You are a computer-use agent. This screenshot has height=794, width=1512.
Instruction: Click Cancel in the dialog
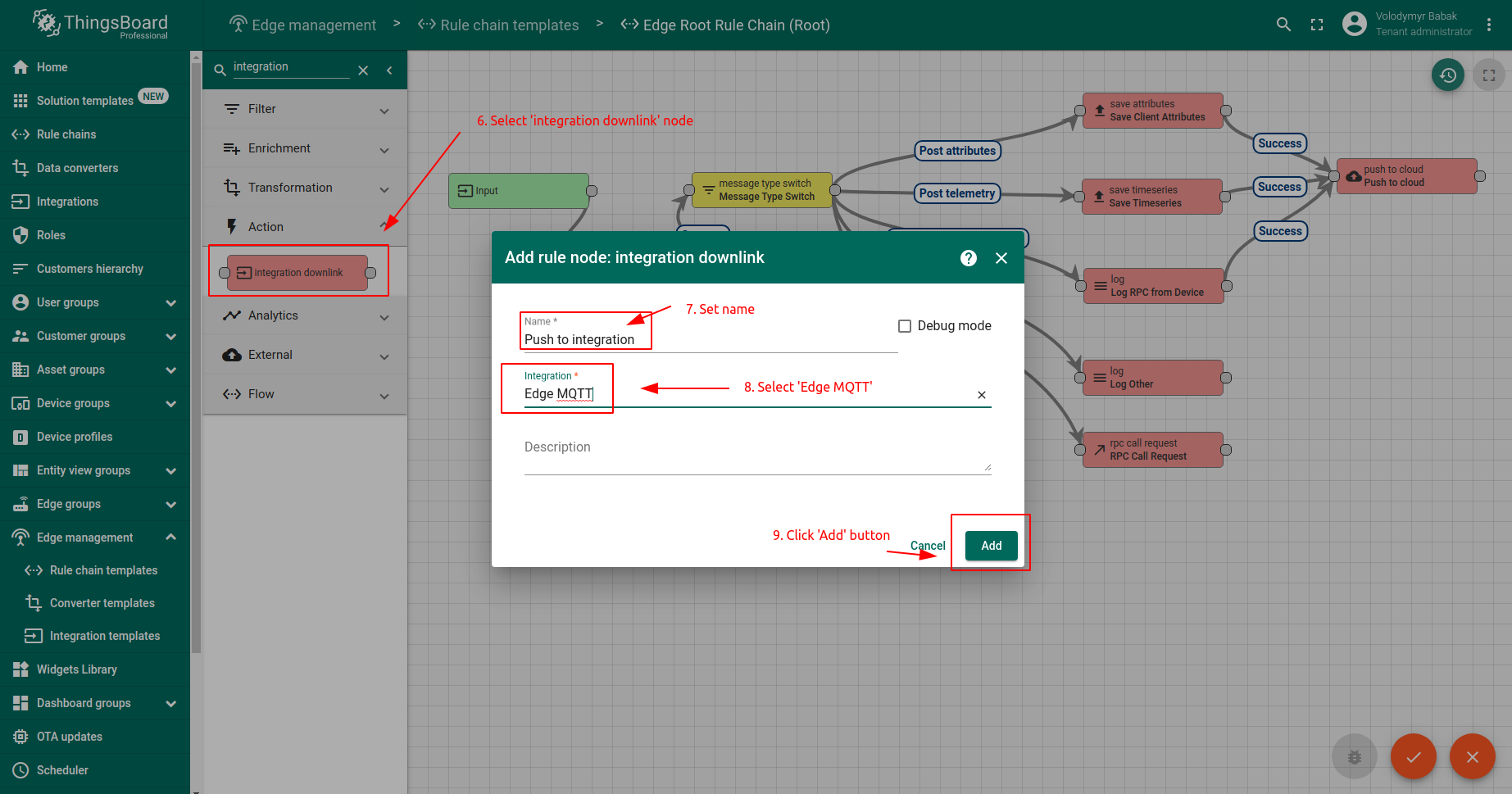tap(928, 546)
